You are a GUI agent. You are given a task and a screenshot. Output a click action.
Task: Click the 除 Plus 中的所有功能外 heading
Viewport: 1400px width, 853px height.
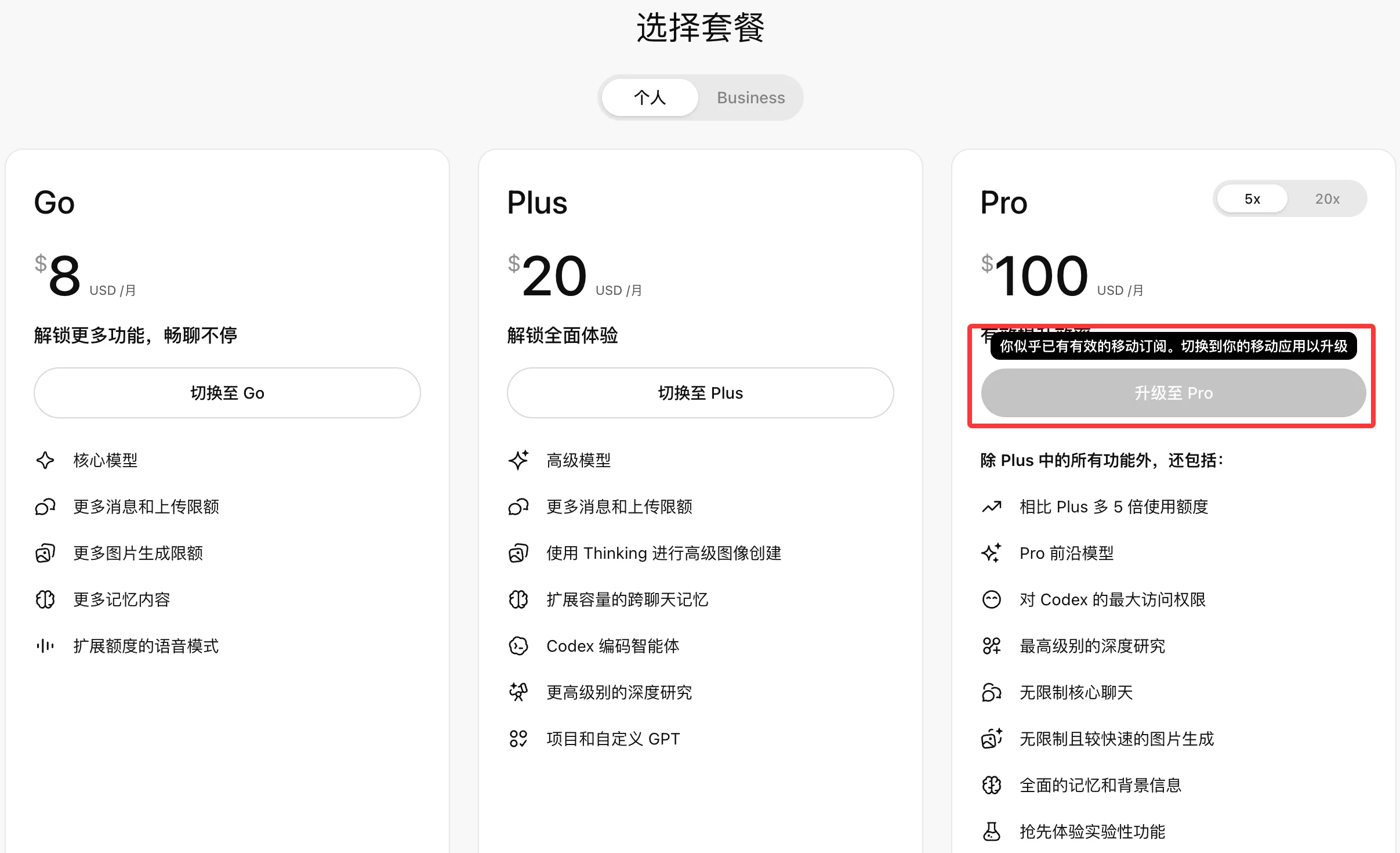(1102, 460)
